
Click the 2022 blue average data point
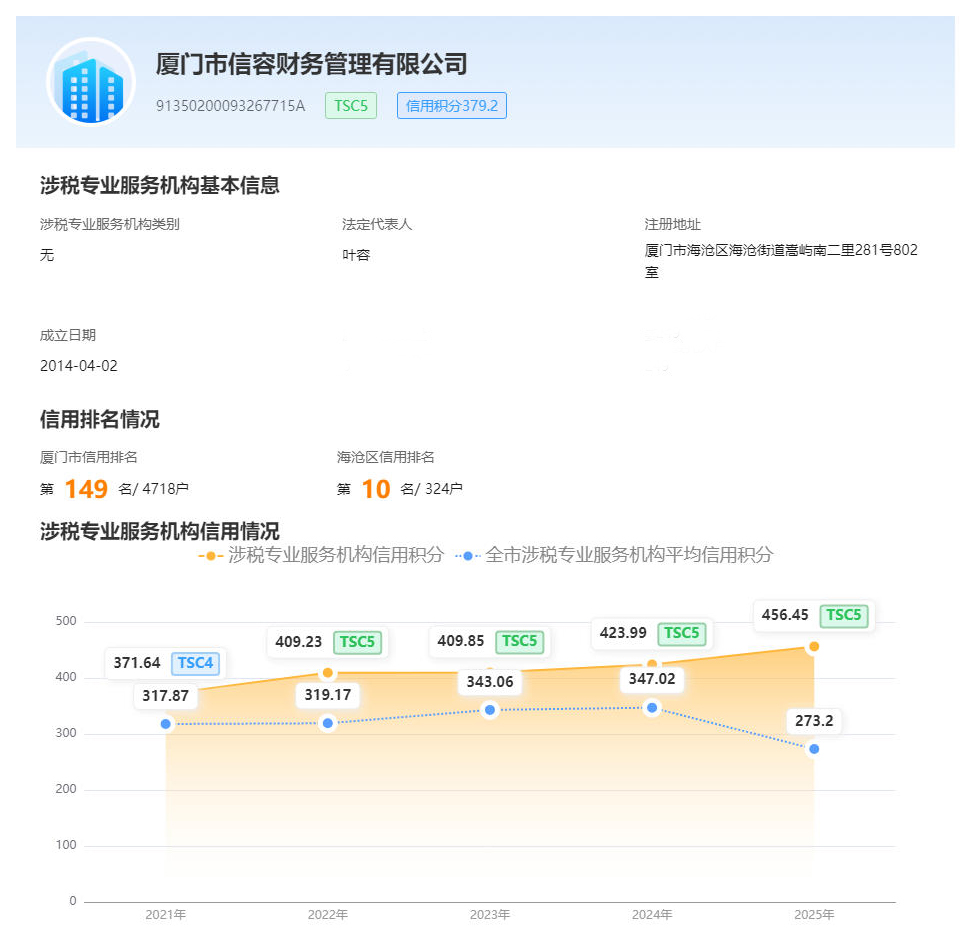point(328,724)
